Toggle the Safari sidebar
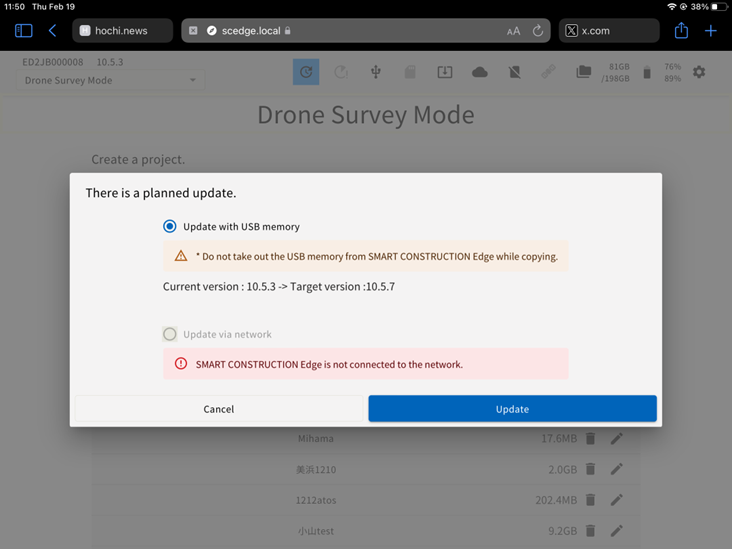 tap(23, 31)
